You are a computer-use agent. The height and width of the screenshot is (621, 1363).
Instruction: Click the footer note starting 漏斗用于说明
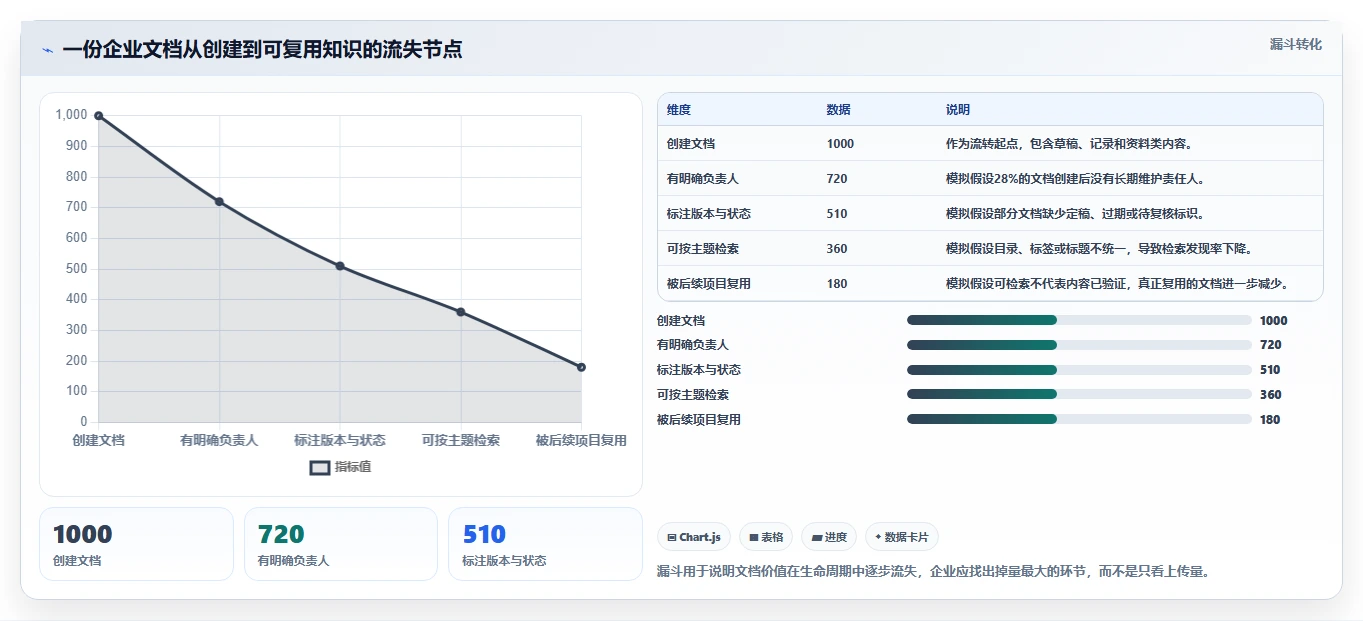[933, 572]
